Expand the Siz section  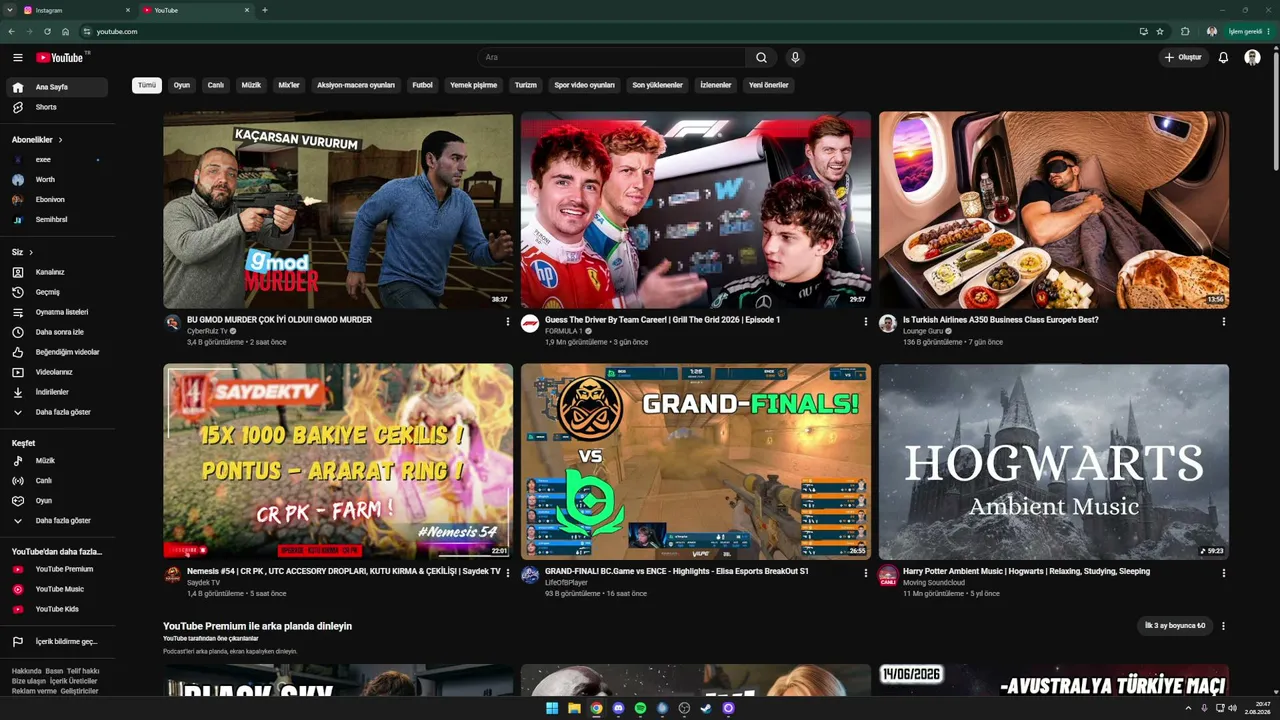pos(23,252)
